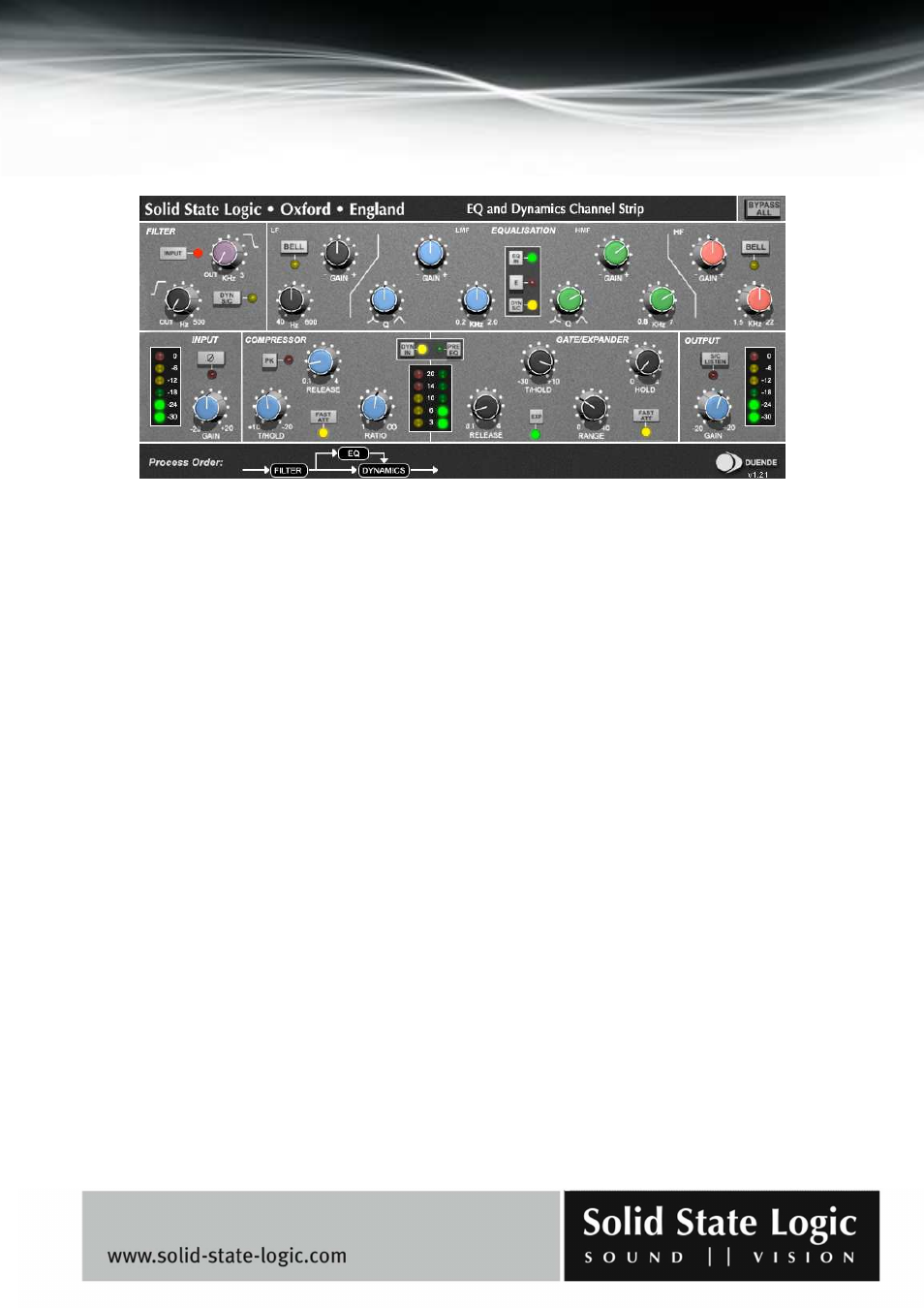Click the Solid State Logic footer logo
Screen dimensions: 924x1308
point(722,1235)
